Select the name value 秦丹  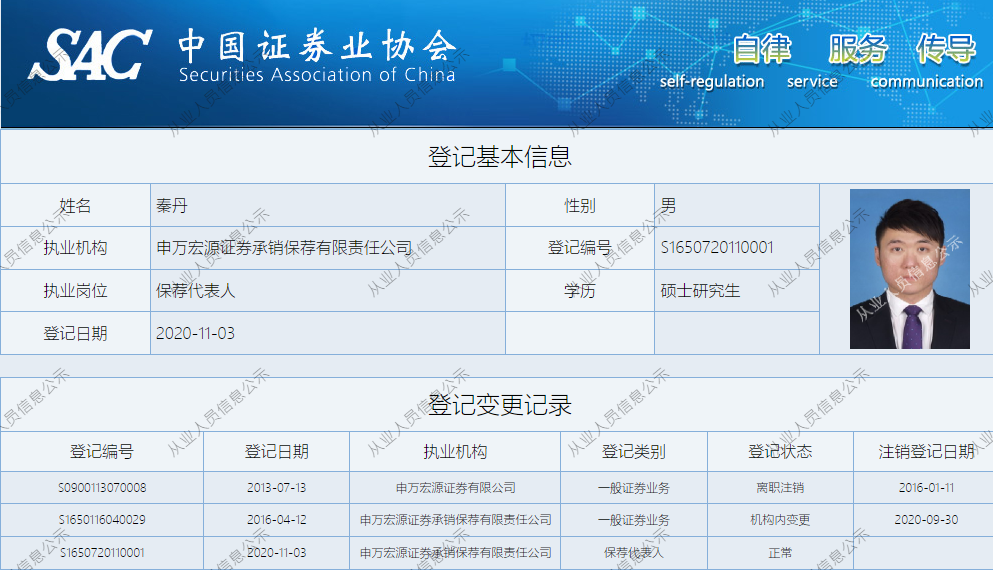click(x=172, y=206)
